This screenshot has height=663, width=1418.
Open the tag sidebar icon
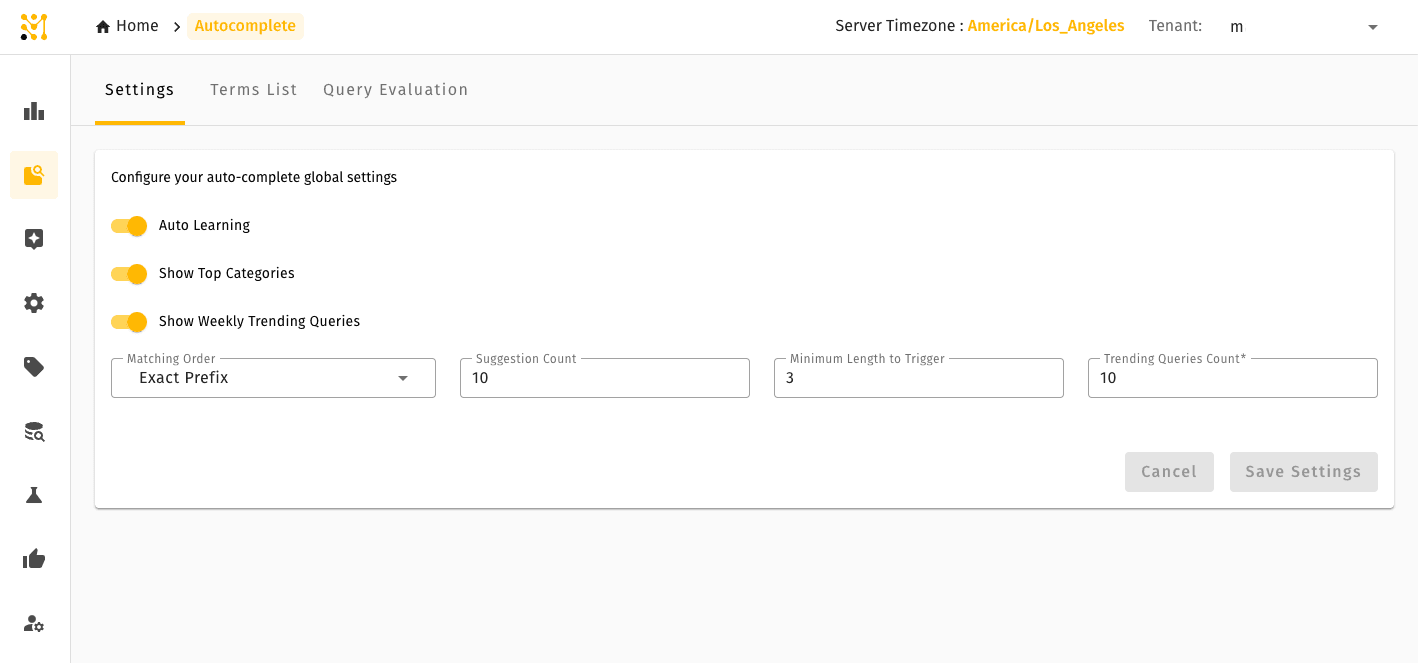coord(34,367)
